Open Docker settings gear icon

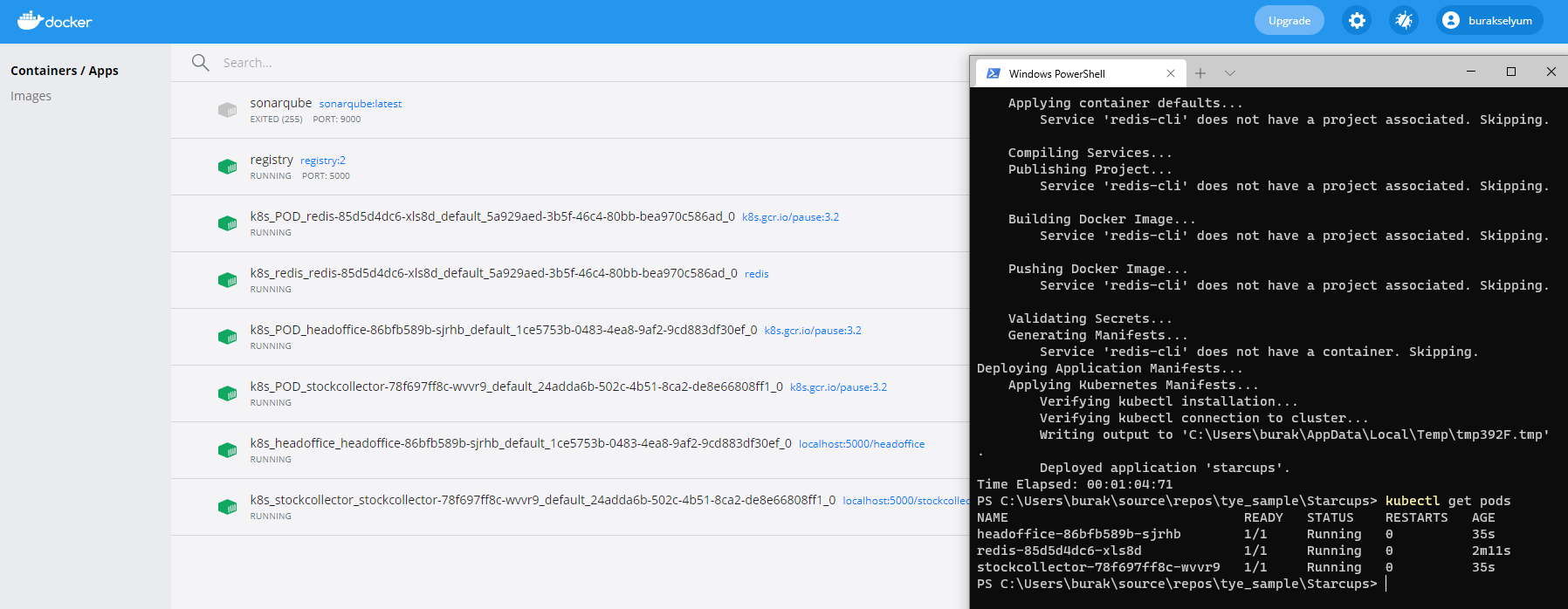[x=1357, y=20]
